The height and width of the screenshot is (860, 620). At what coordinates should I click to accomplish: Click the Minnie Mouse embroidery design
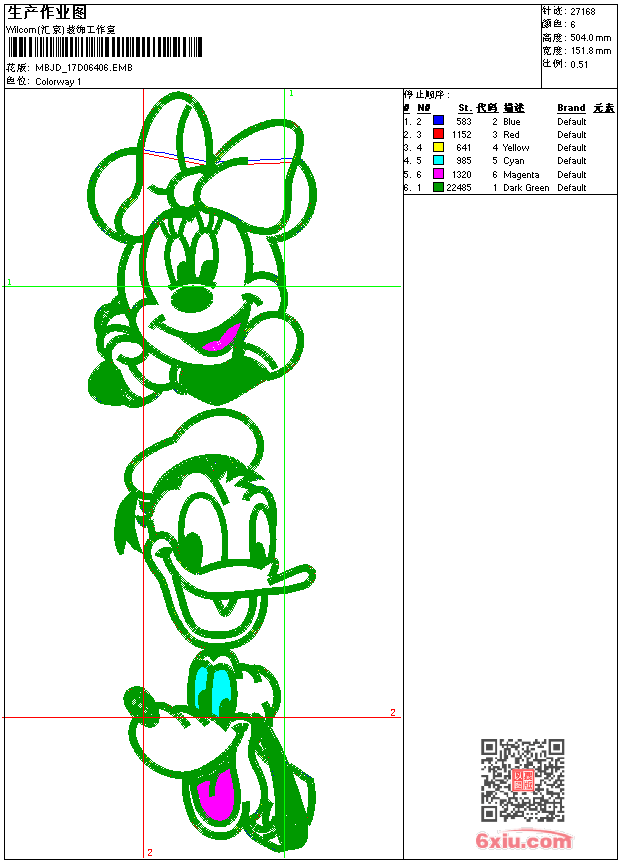pyautogui.click(x=202, y=250)
